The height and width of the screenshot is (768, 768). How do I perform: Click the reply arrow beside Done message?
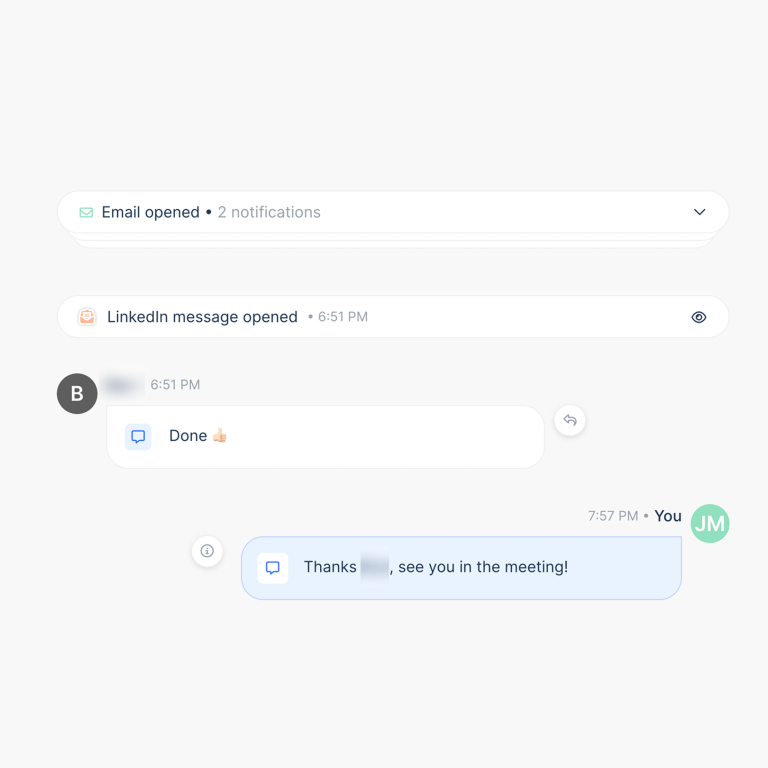click(570, 420)
